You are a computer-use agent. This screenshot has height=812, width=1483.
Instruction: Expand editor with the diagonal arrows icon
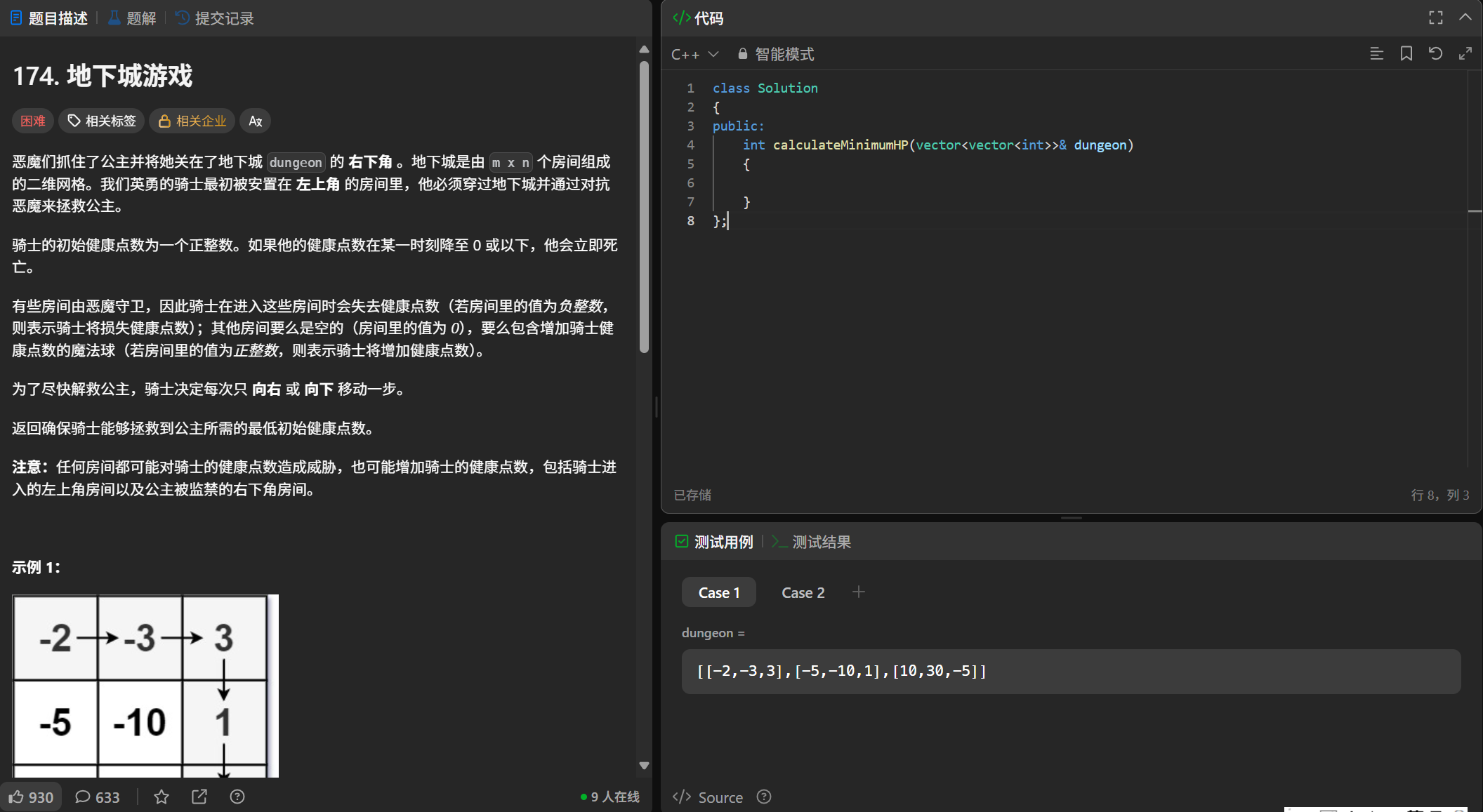1465,54
